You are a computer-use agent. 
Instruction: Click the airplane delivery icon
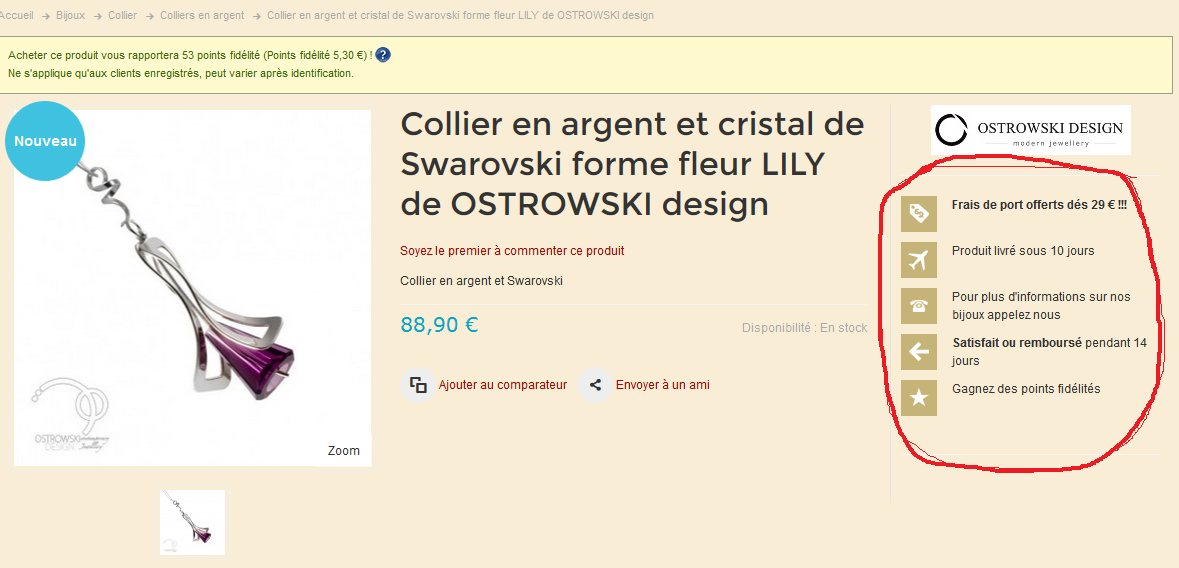coord(919,260)
